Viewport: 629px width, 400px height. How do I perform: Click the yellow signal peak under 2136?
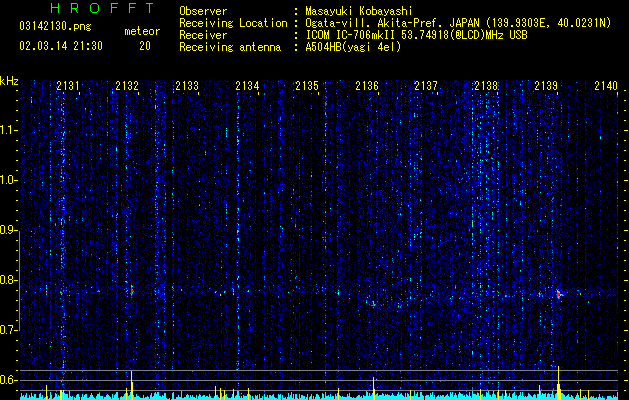373,388
